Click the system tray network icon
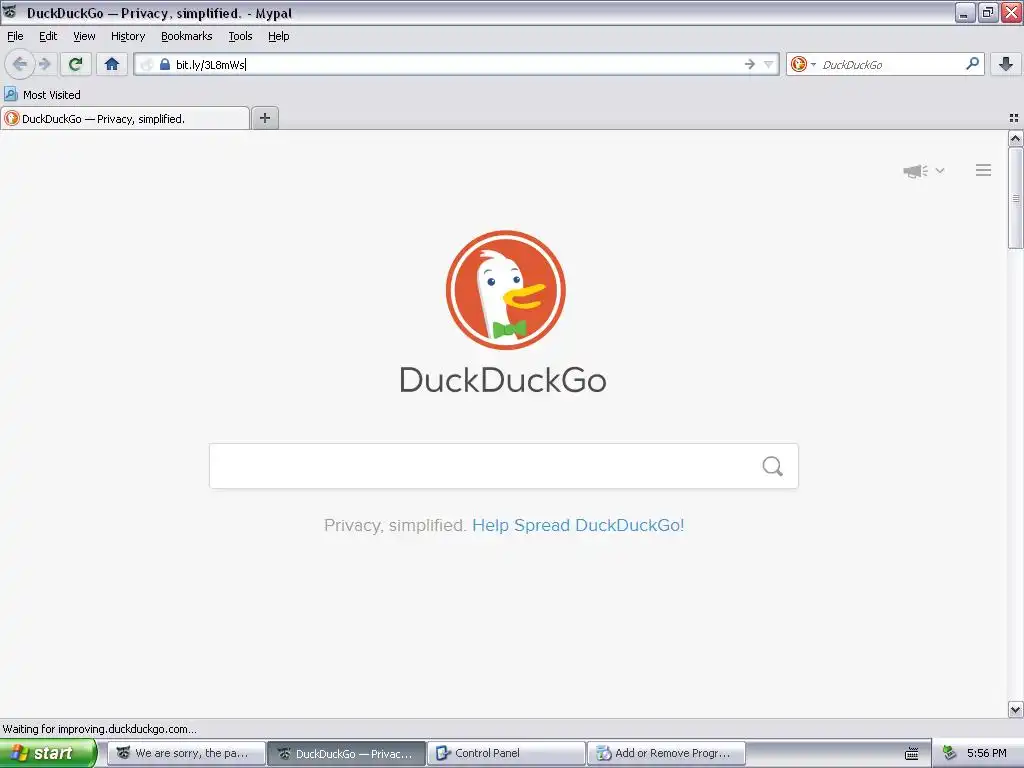Screen dimensions: 1024x768 tap(949, 753)
